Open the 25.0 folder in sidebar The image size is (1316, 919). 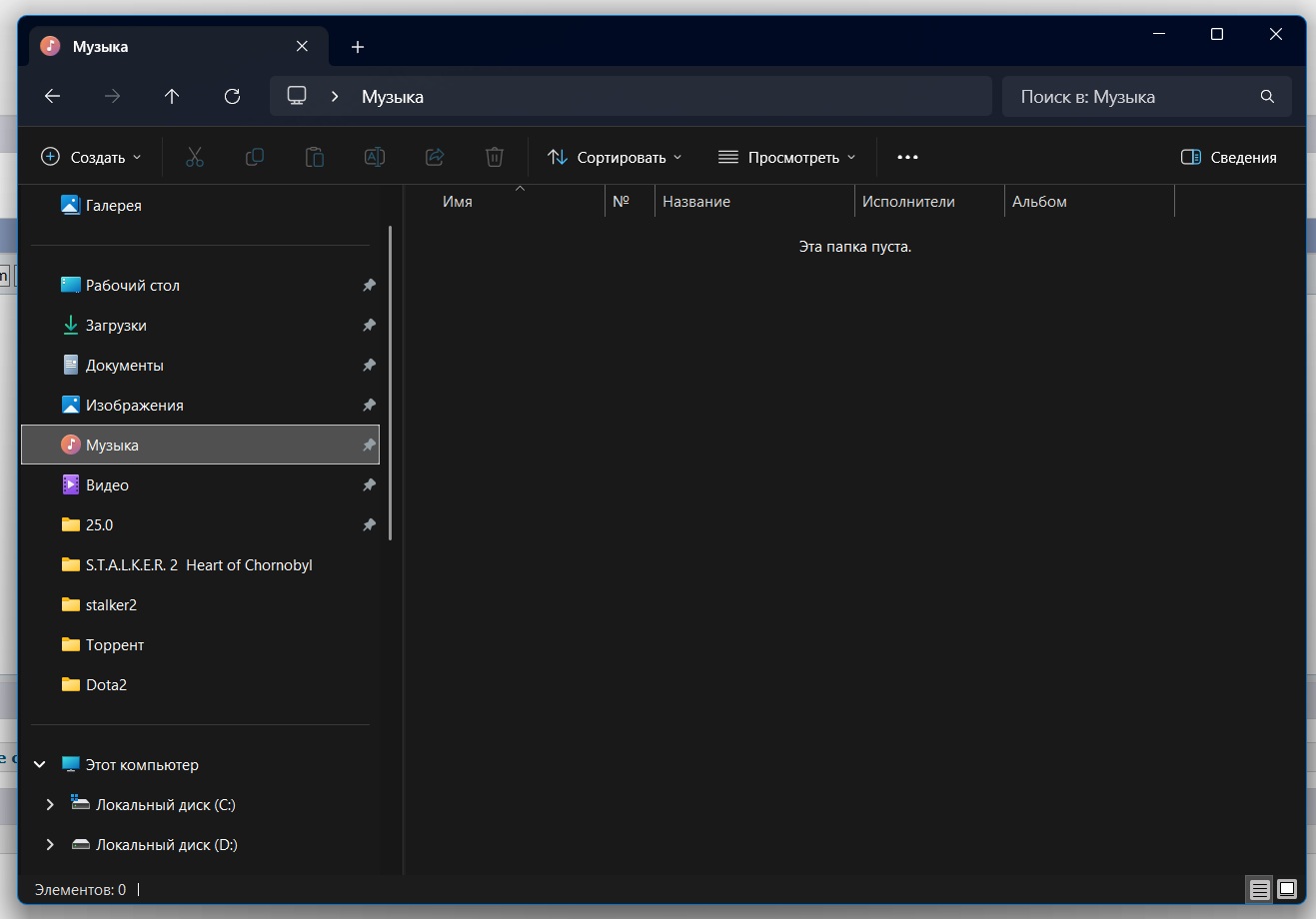point(200,525)
